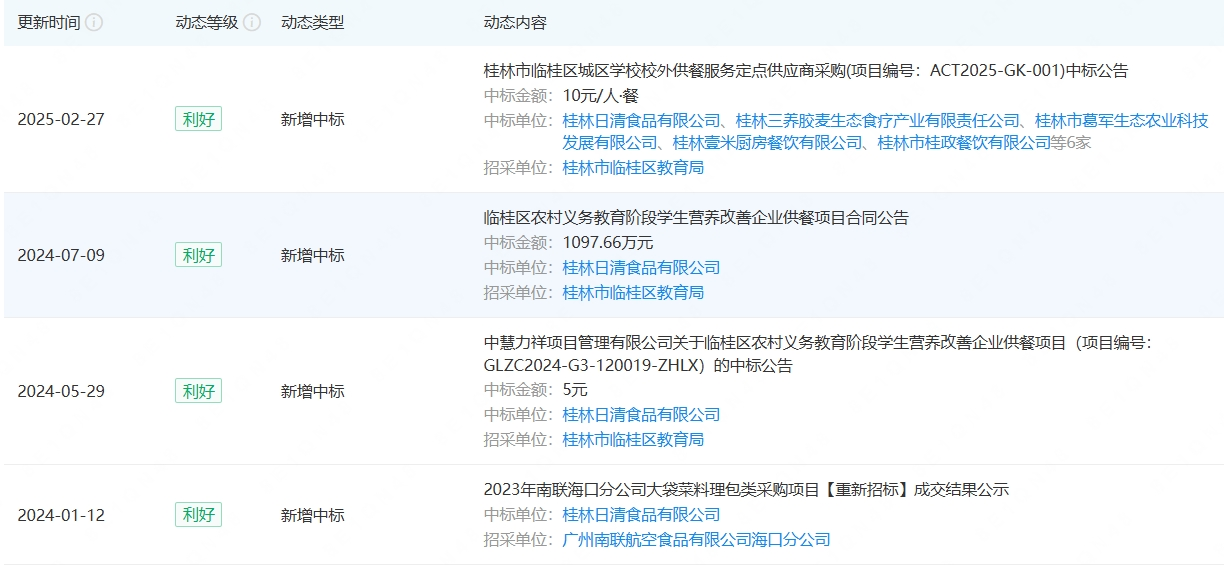Open 桂林三养胶麦生态食疗产业有限责任公司 company link
Image resolution: width=1224 pixels, height=565 pixels.
click(x=877, y=120)
